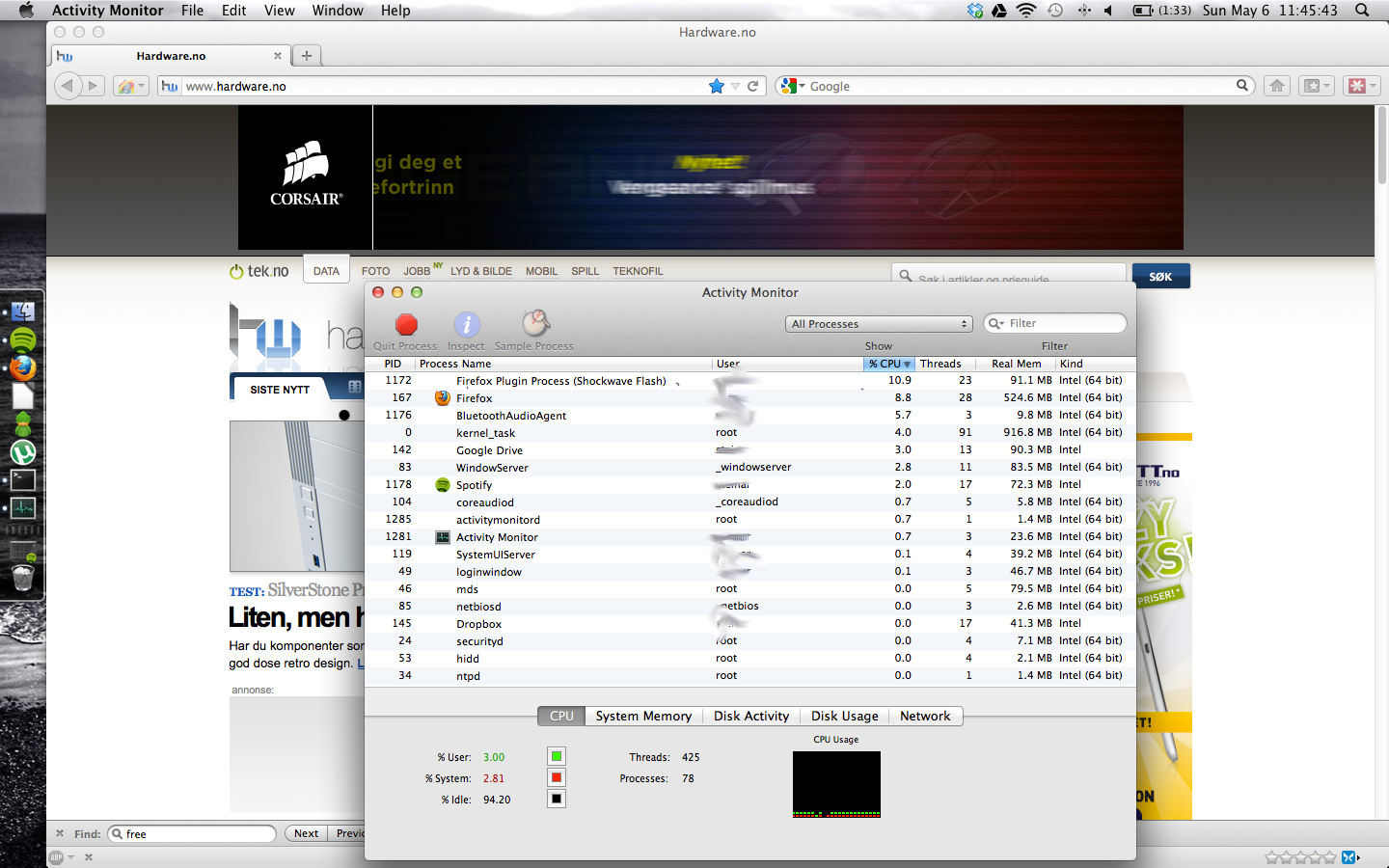Switch to the Disk Activity tab
Screen dimensions: 1389x868
pyautogui.click(x=751, y=716)
